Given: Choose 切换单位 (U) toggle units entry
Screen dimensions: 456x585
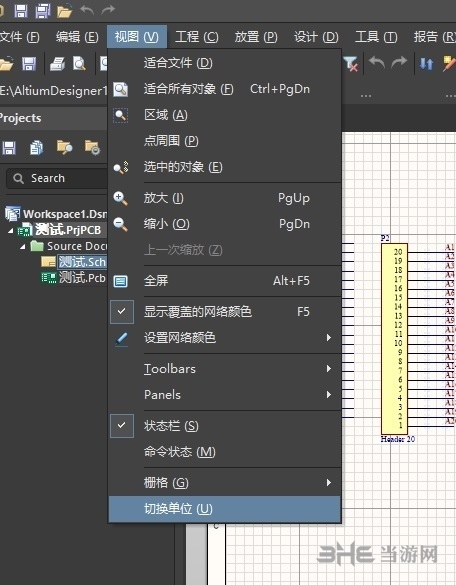Looking at the screenshot, I should click(225, 509).
